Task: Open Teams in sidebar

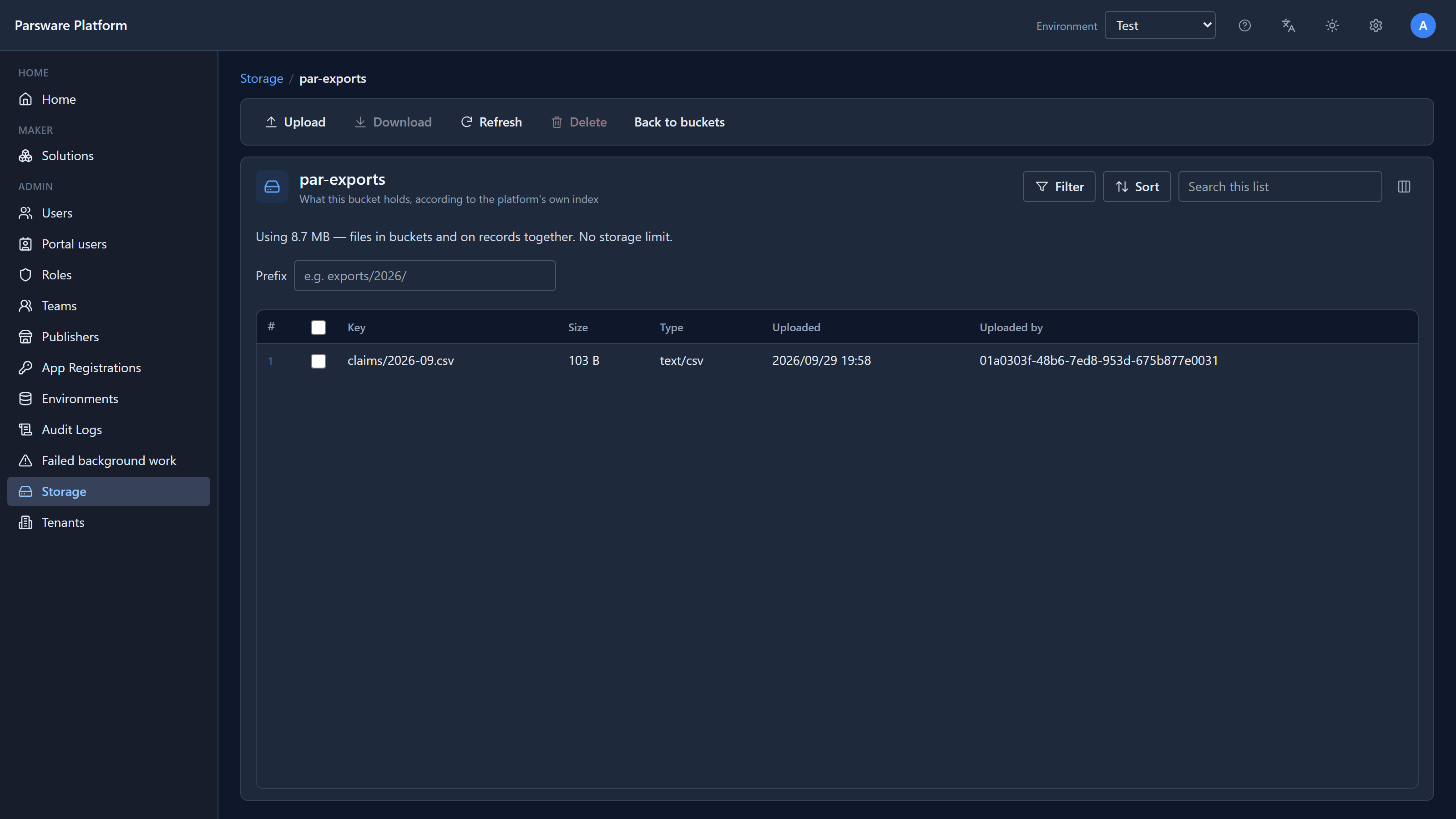Action: click(109, 306)
